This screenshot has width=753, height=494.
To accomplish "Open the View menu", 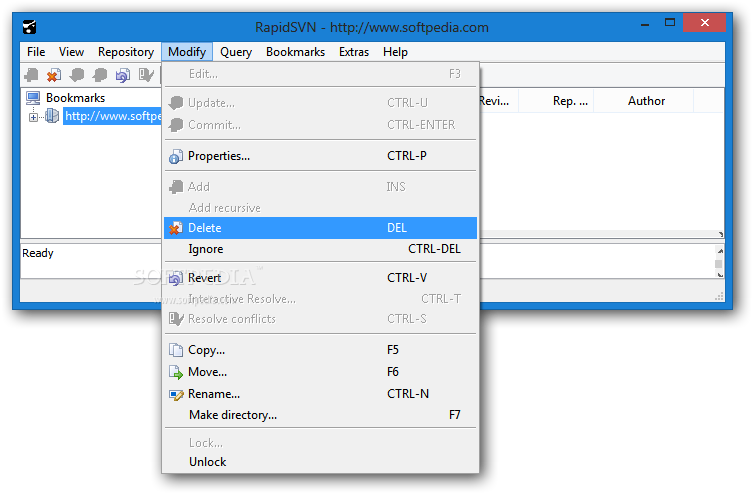I will pyautogui.click(x=71, y=52).
